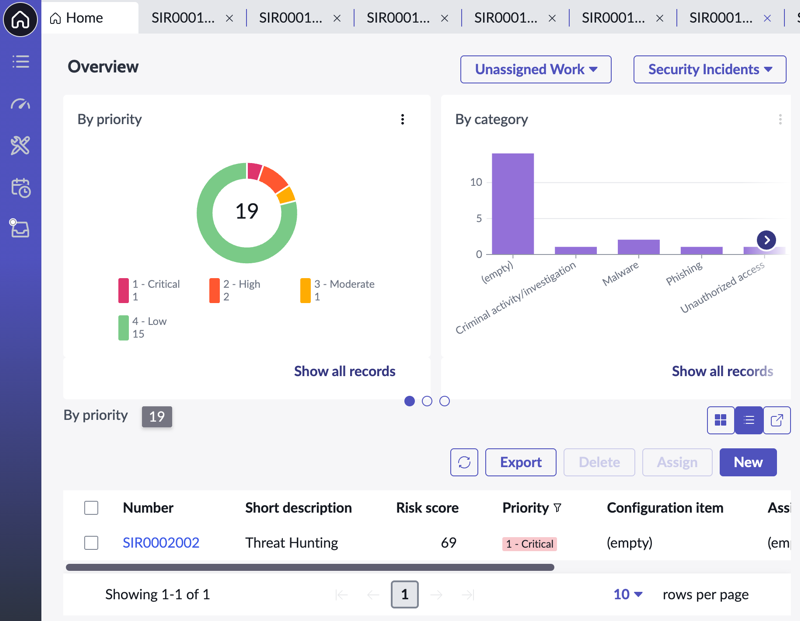Viewport: 800px width, 621px height.
Task: Check the SIR0002002 row checkbox
Action: click(91, 542)
